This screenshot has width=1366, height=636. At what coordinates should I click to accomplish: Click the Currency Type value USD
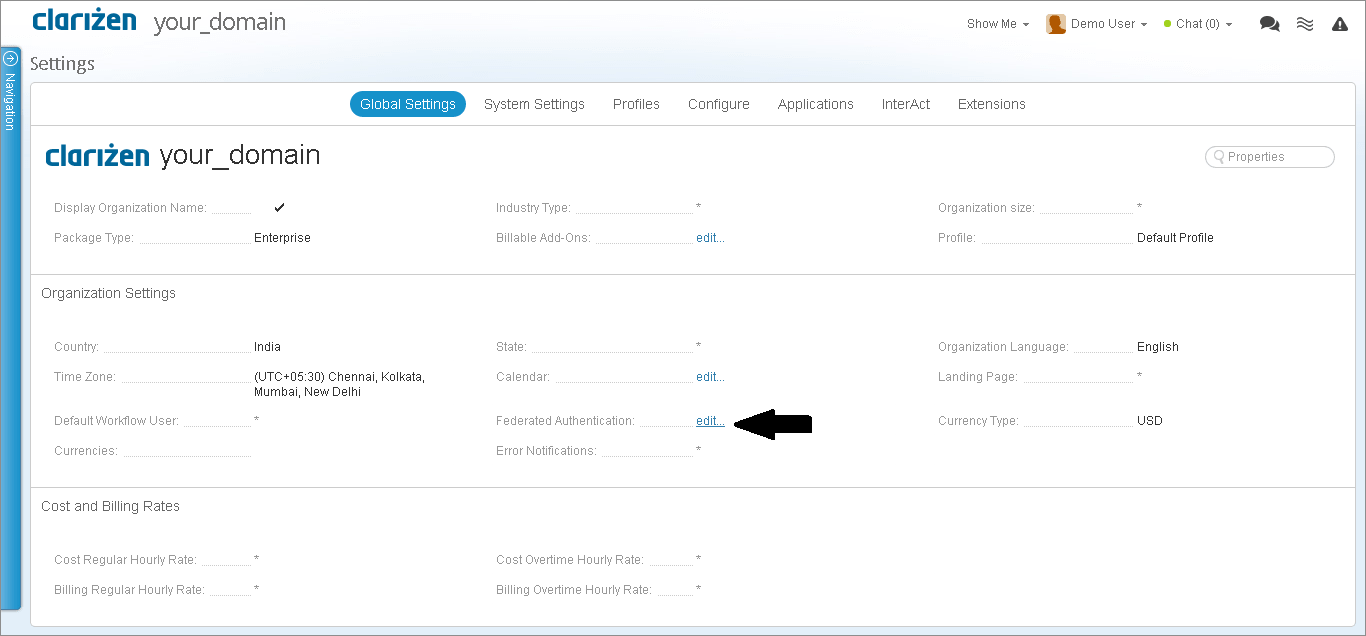pyautogui.click(x=1150, y=421)
